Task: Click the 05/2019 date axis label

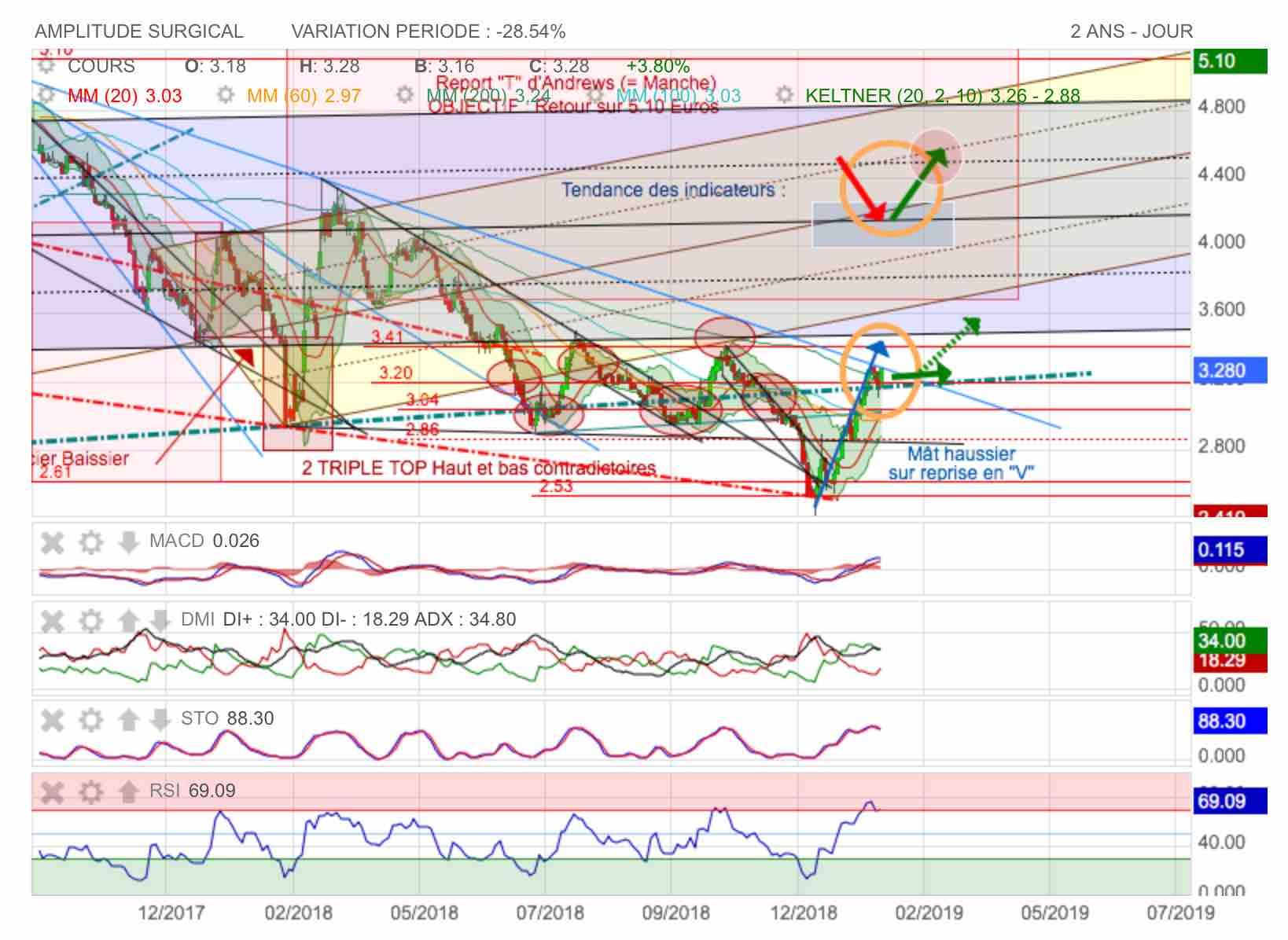Action: point(1054,913)
